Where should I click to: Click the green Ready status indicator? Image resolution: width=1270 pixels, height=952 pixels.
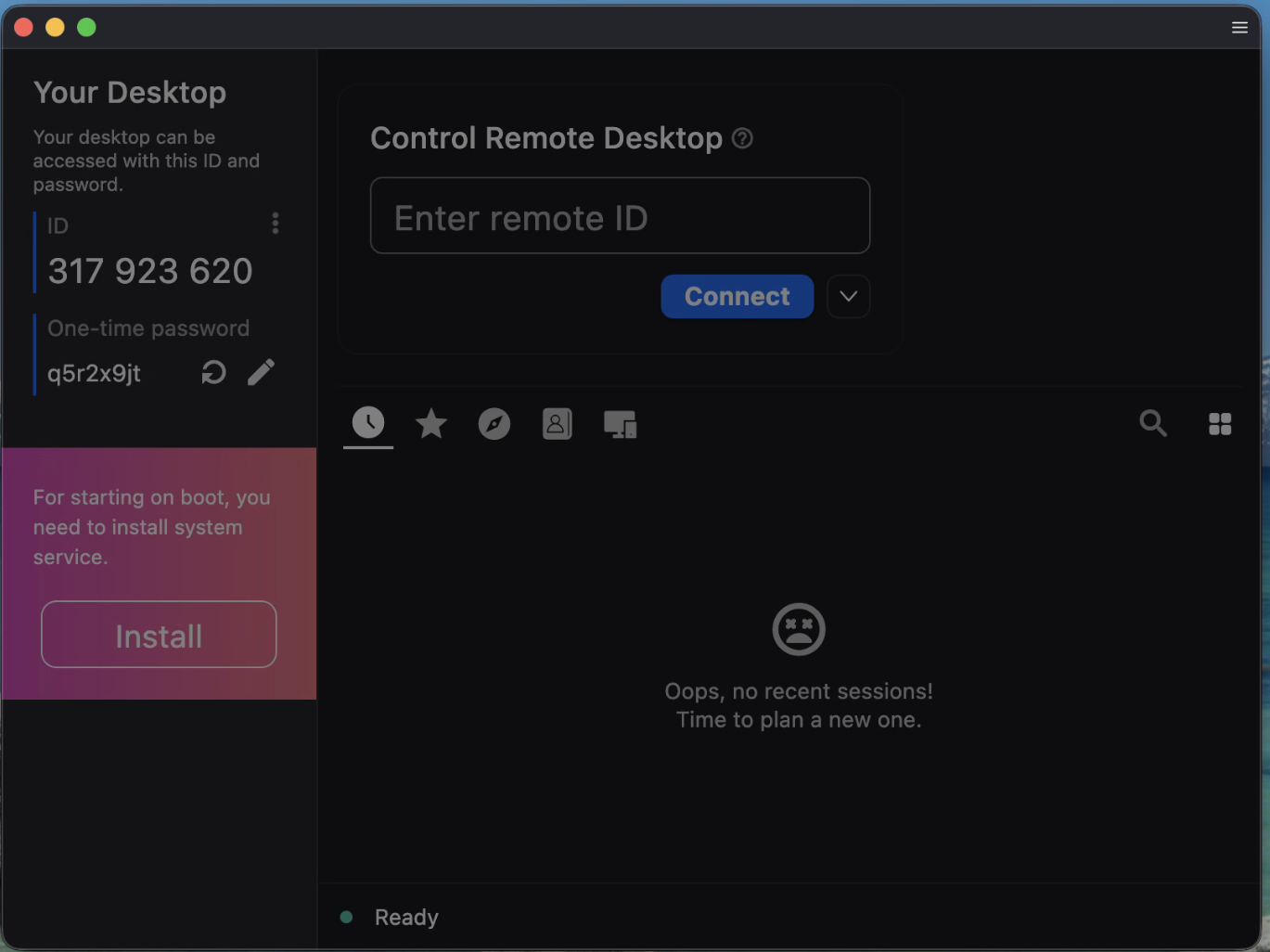[x=346, y=917]
